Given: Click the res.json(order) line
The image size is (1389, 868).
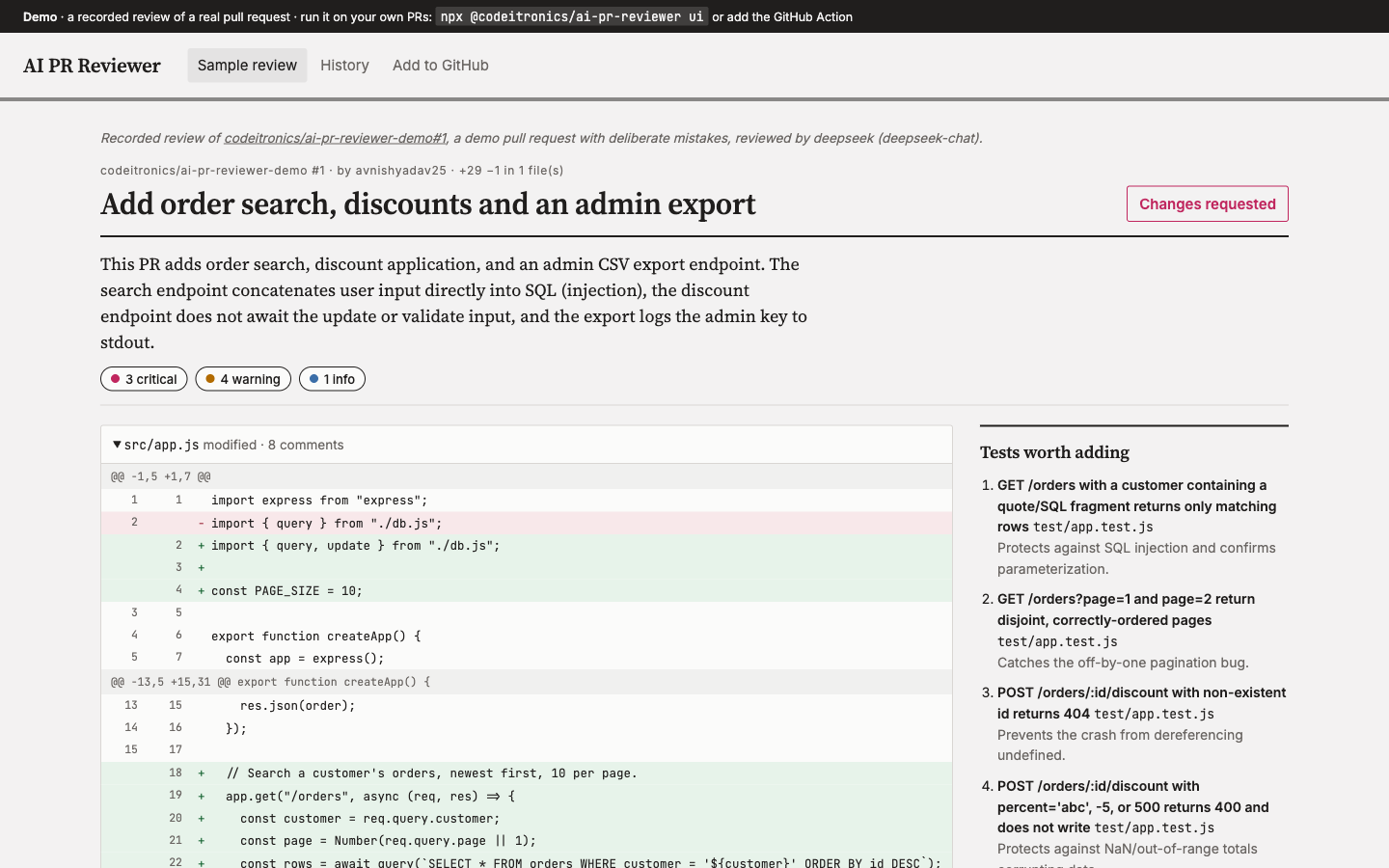Looking at the screenshot, I should tap(527, 705).
